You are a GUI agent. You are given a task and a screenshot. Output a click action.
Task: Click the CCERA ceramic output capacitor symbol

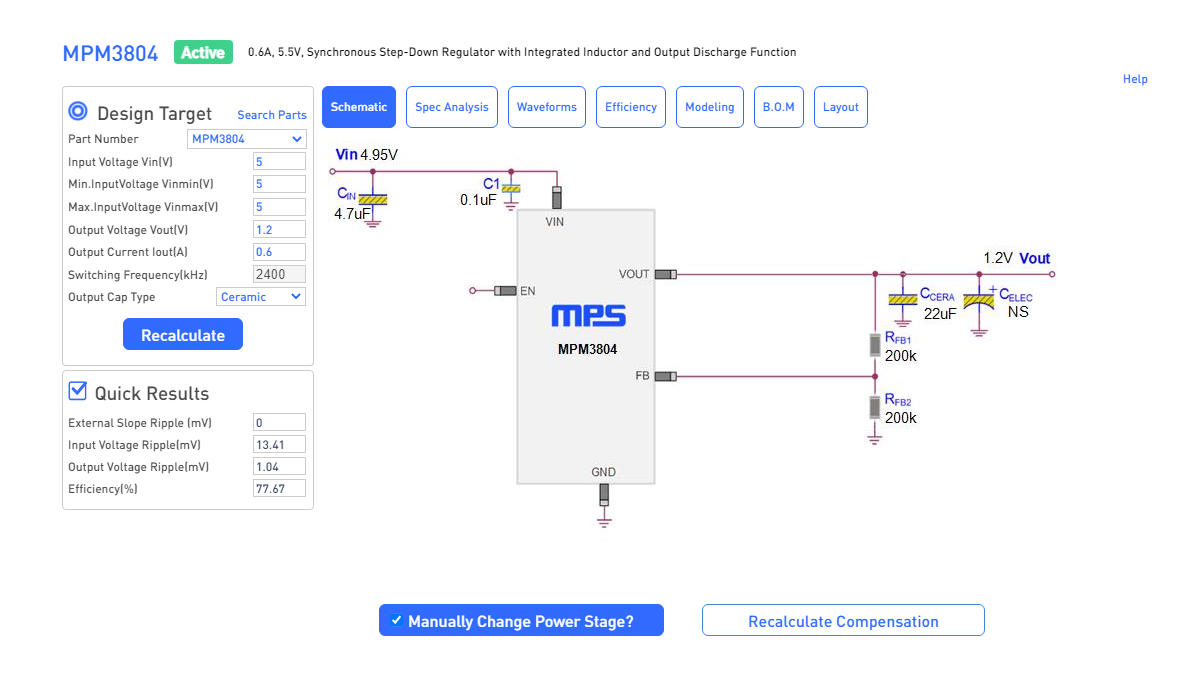pyautogui.click(x=903, y=299)
